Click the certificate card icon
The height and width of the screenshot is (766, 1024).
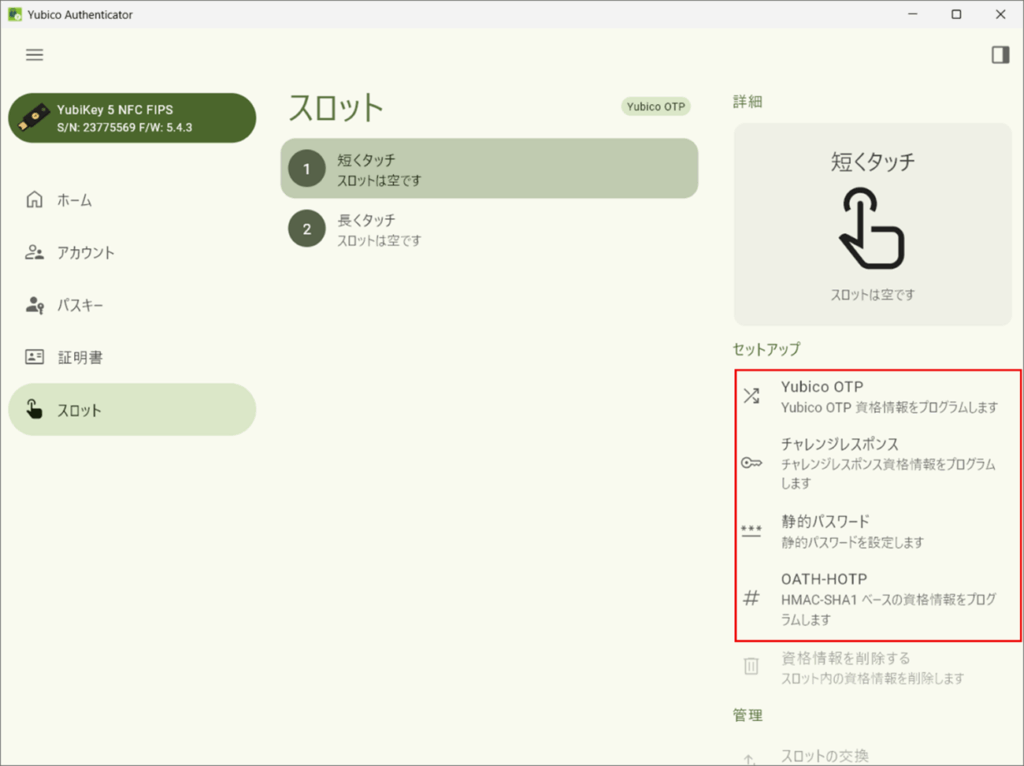point(35,357)
